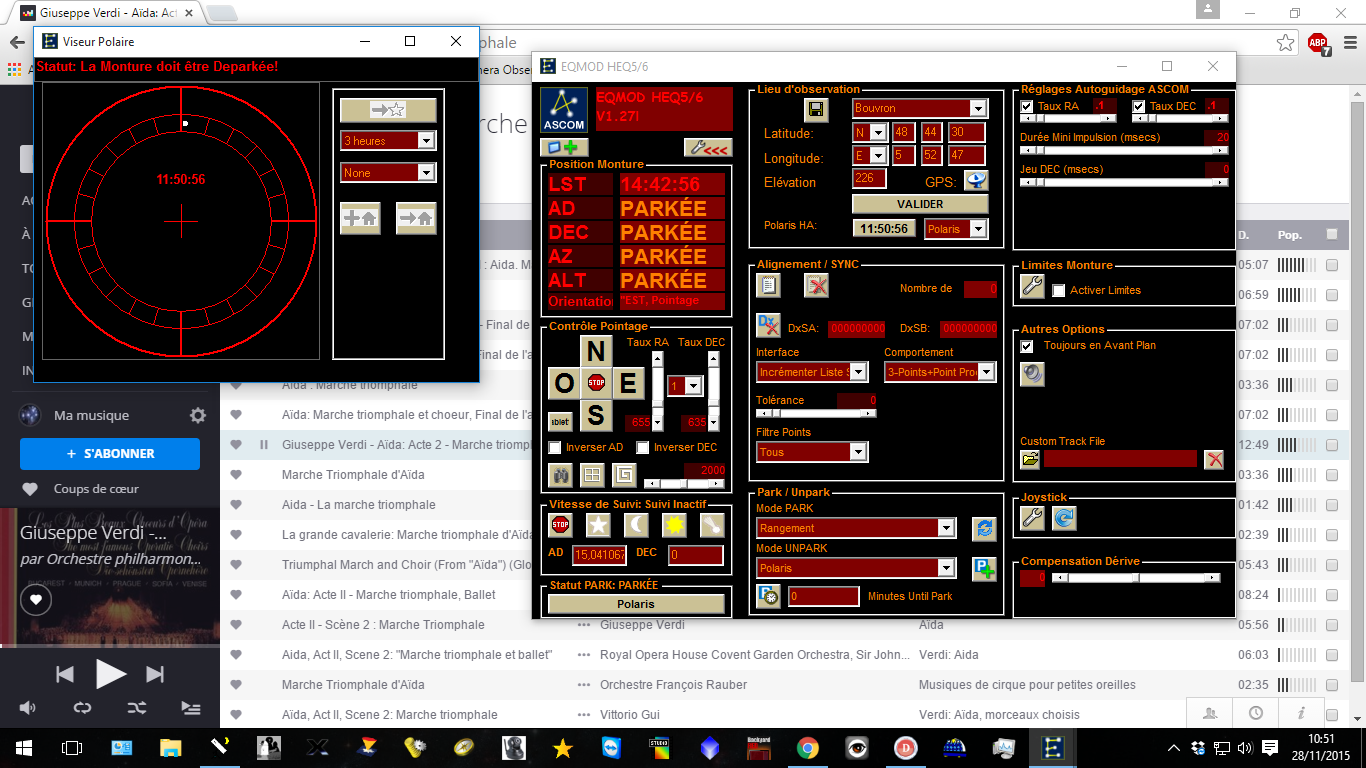The height and width of the screenshot is (768, 1366).
Task: Start solar tracking with the sun icon
Action: pos(674,524)
